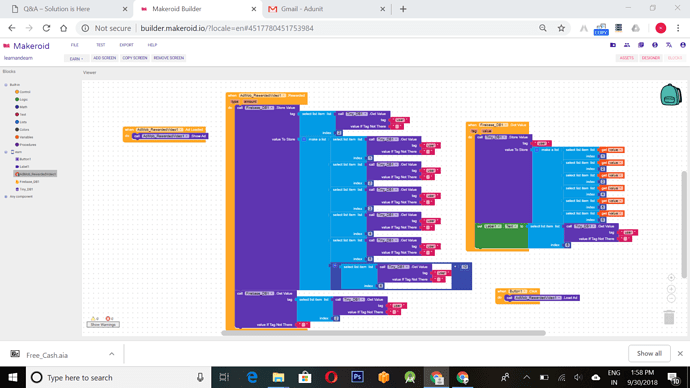Screen dimensions: 690x388
Task: Select AdMob_RewardedVideo1 component in the tree
Action: pyautogui.click(x=36, y=174)
